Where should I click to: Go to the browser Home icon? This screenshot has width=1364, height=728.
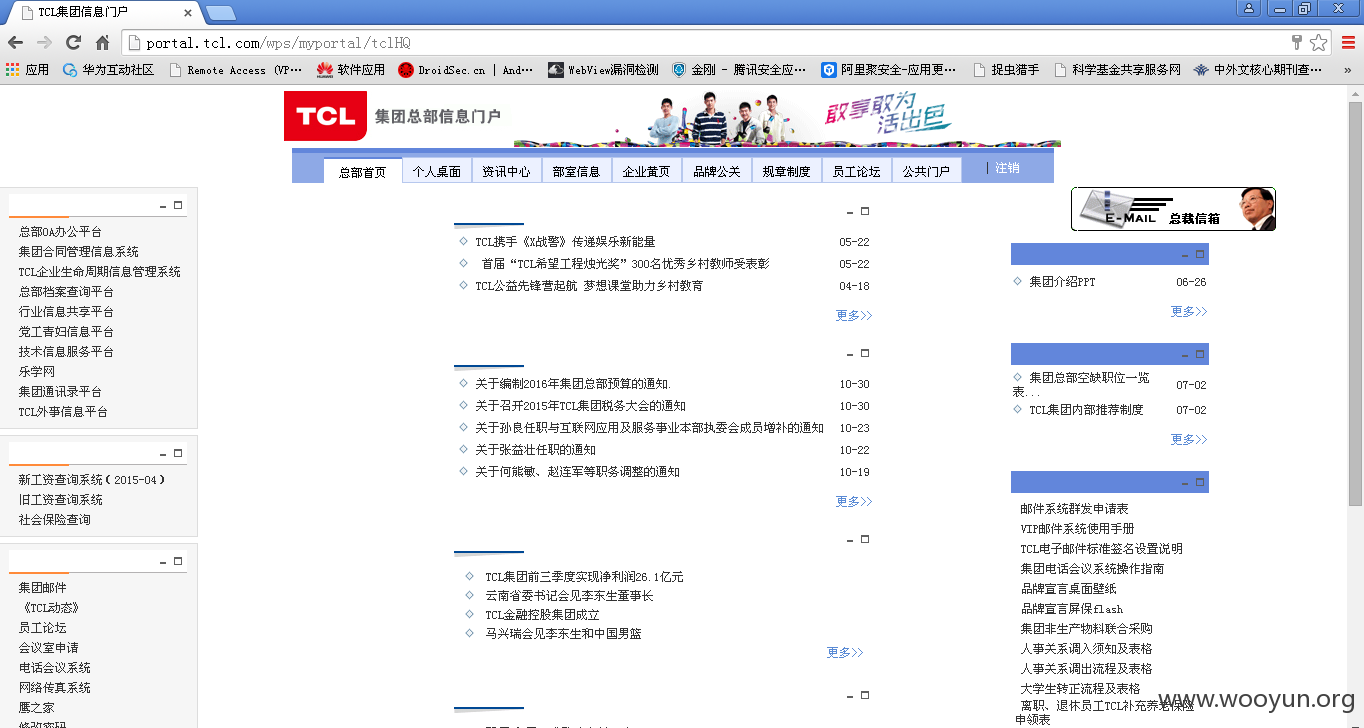click(x=102, y=42)
